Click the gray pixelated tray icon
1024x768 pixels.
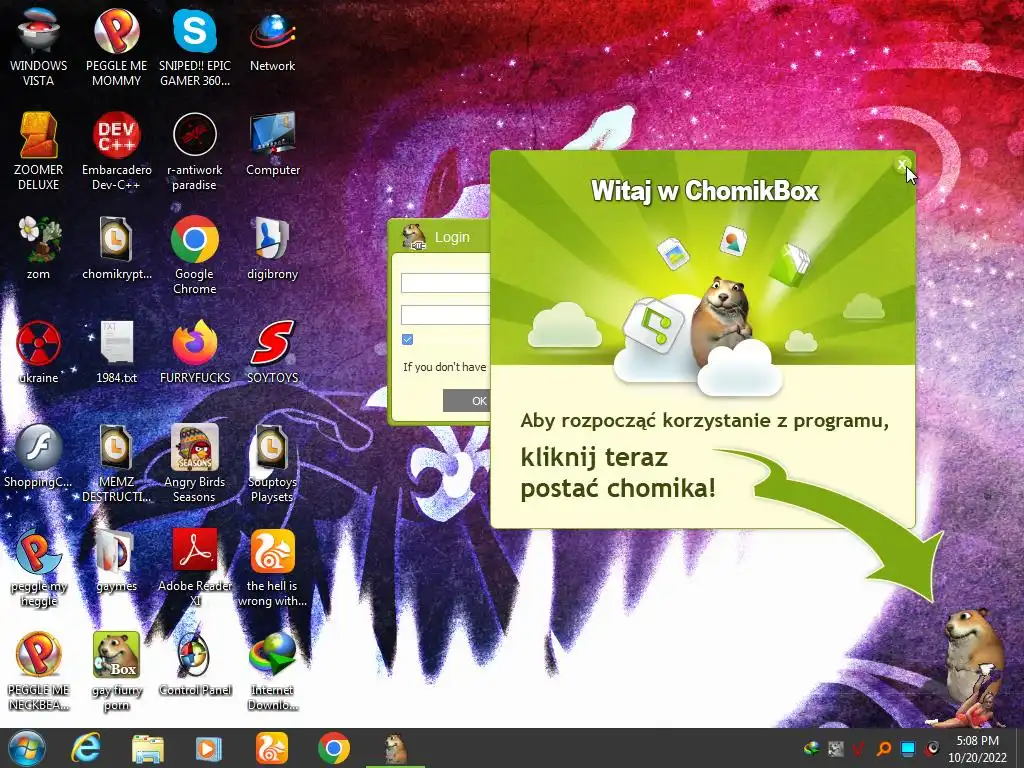pos(836,748)
